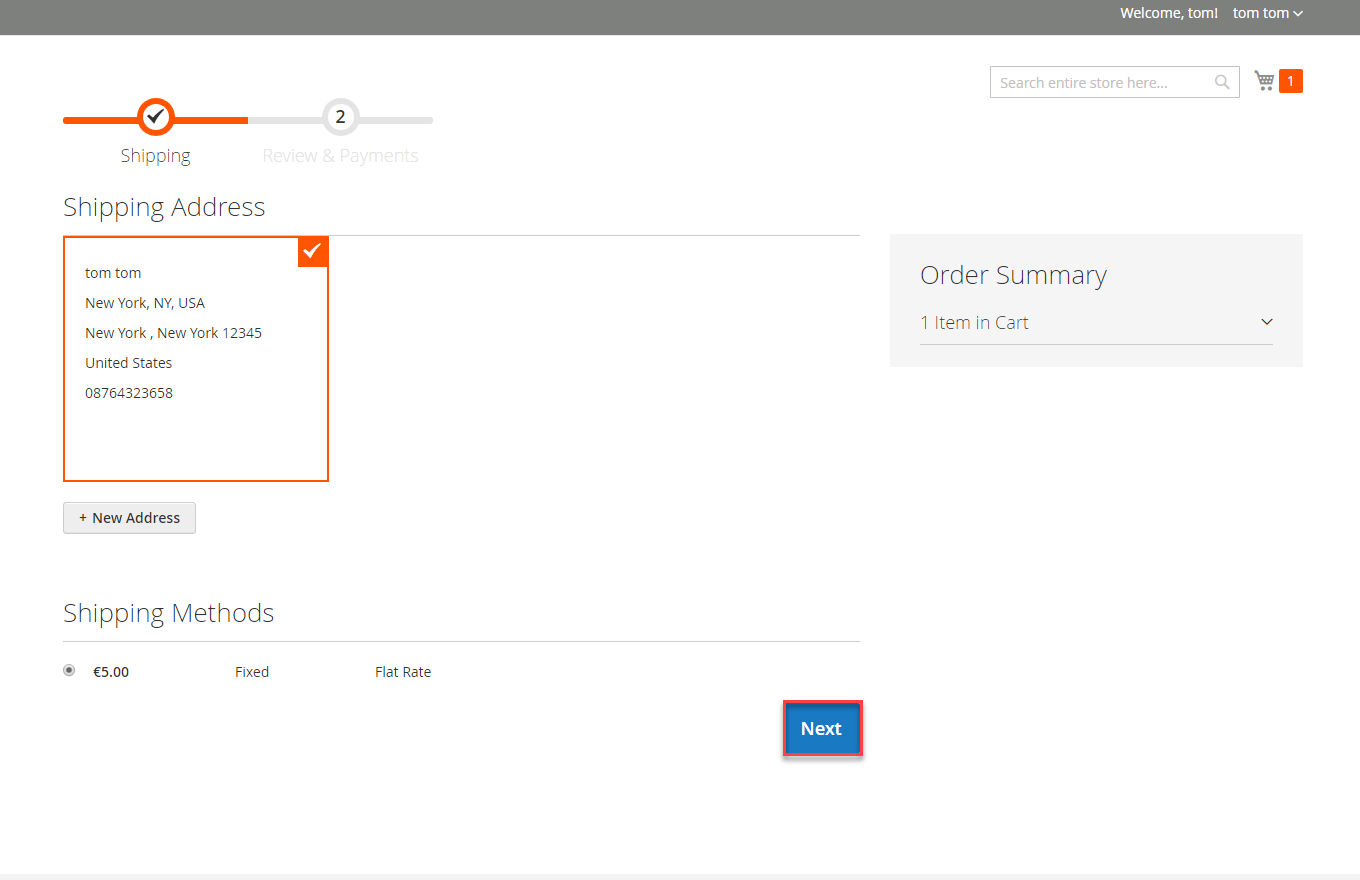
Task: Open the tom tom account dropdown
Action: 1267,13
